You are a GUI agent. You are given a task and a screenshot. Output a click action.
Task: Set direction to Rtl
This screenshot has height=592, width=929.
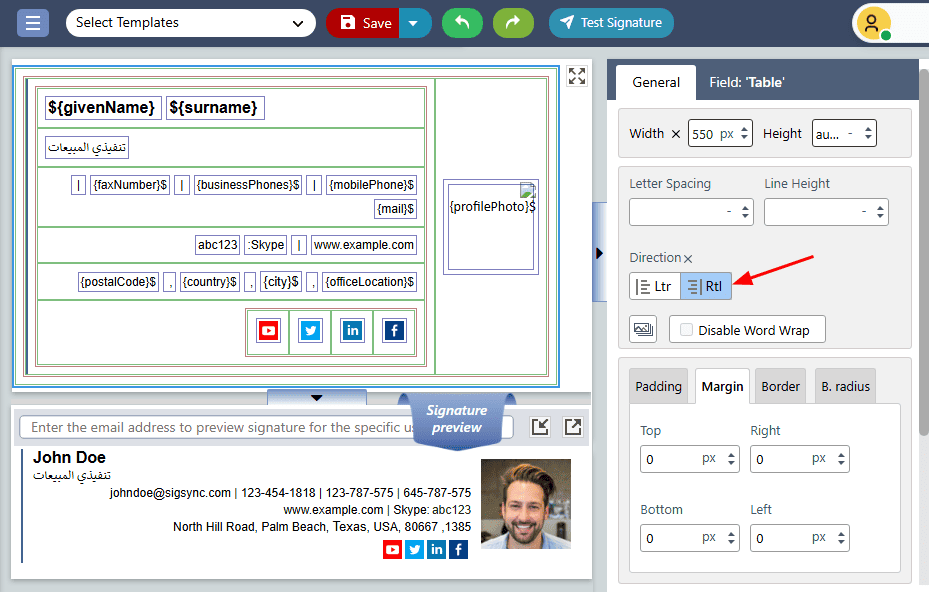[x=705, y=286]
